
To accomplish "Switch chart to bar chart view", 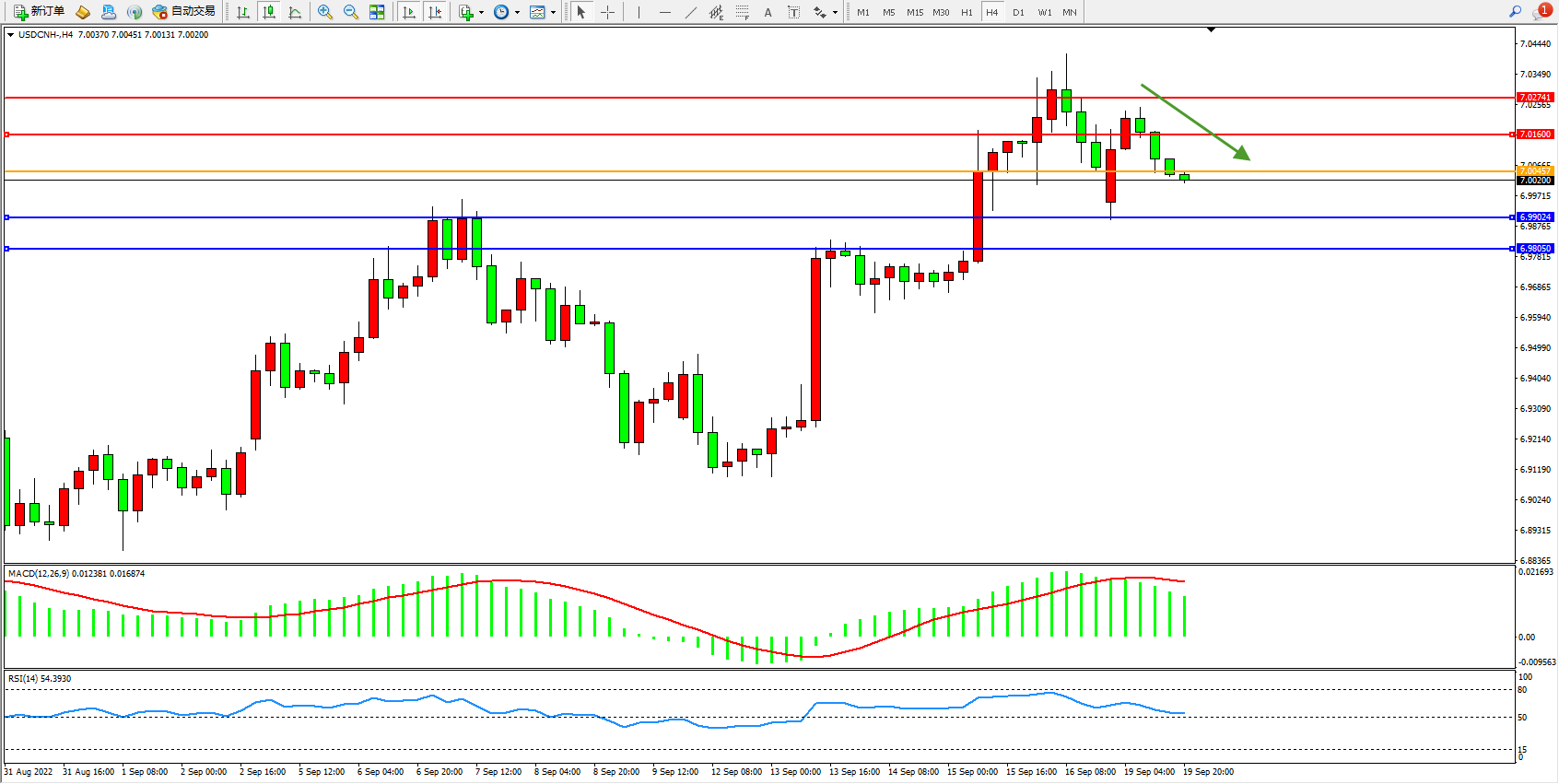I will coord(243,12).
